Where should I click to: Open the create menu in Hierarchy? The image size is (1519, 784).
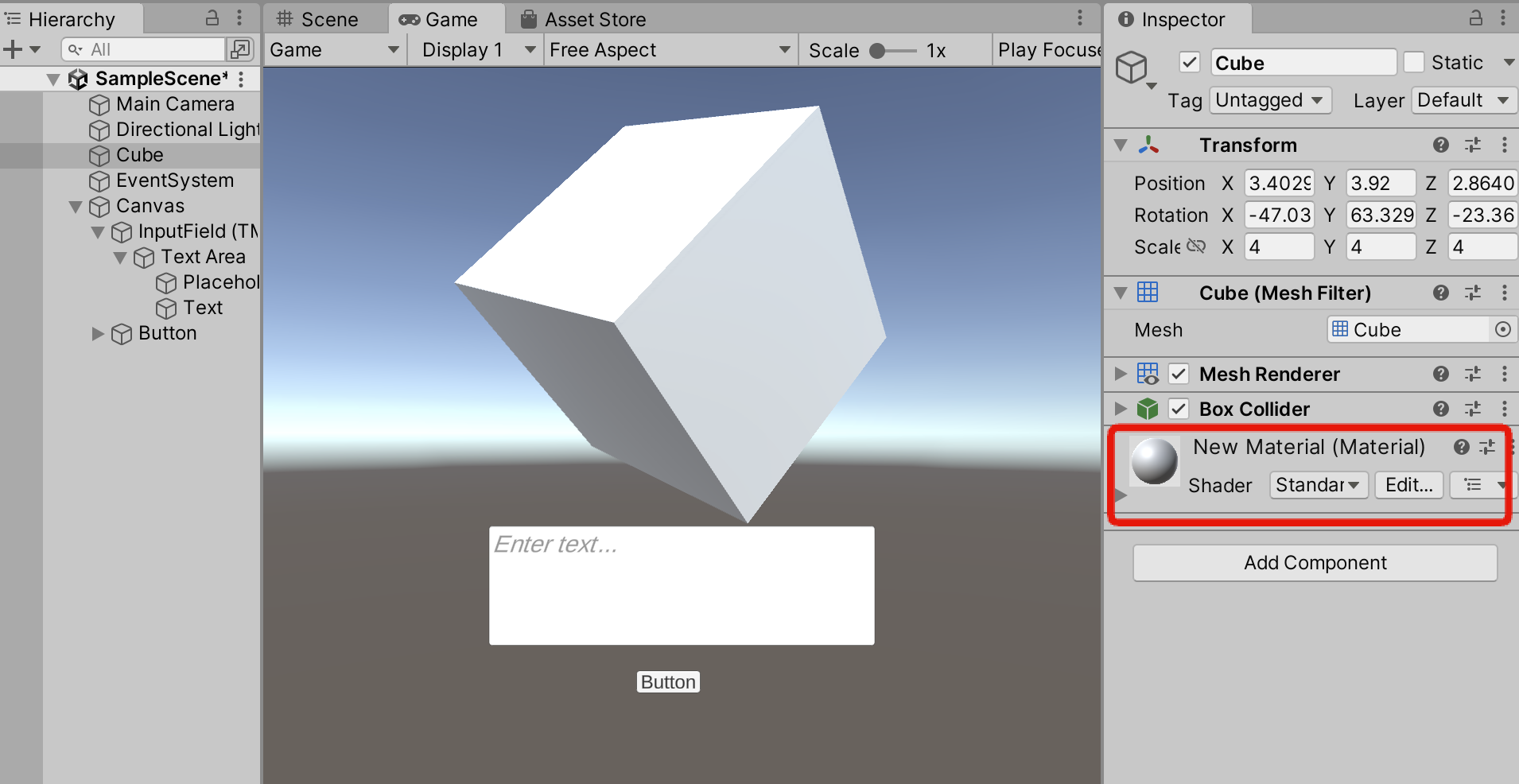(14, 49)
